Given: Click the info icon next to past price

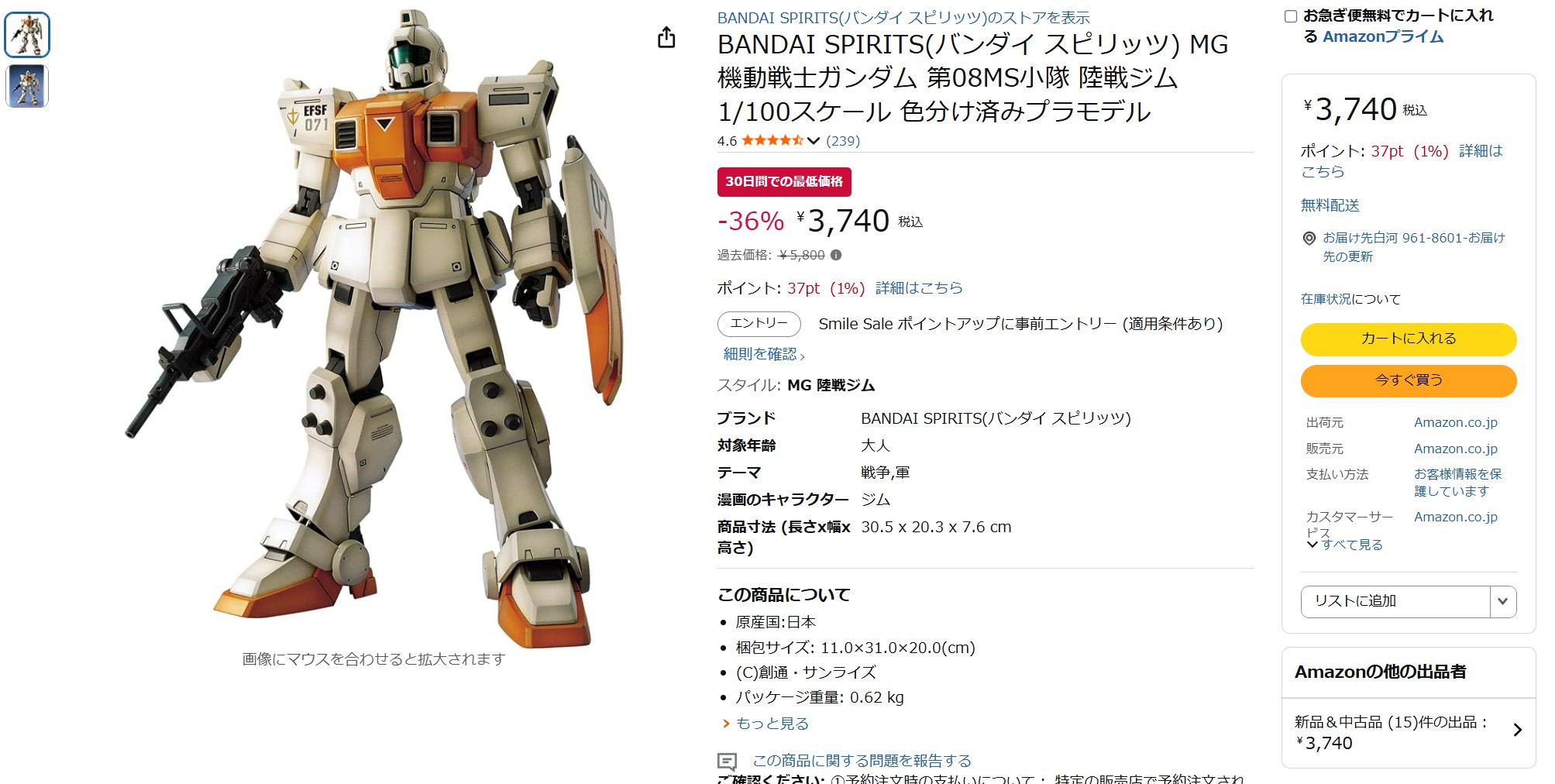Looking at the screenshot, I should coord(836,255).
